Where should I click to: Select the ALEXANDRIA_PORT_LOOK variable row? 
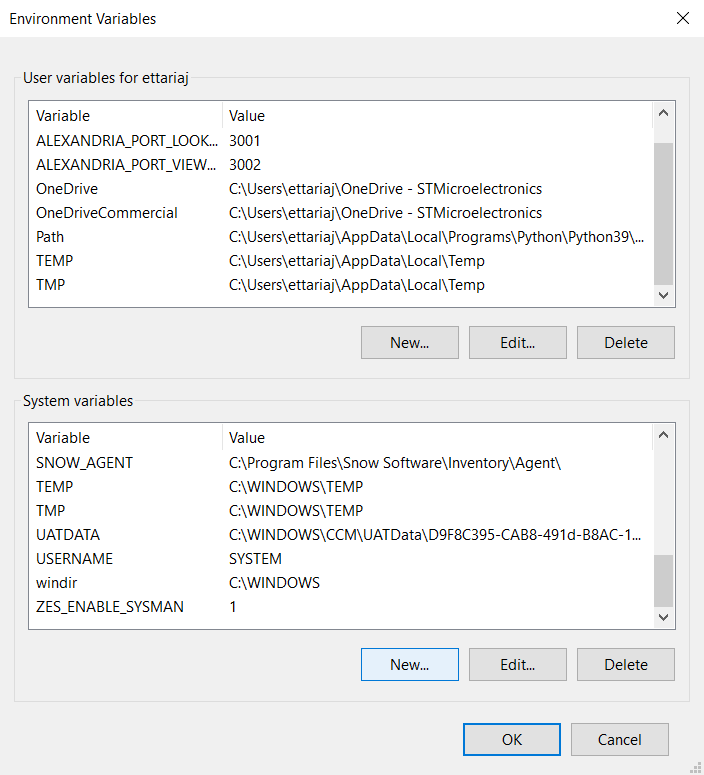click(x=125, y=141)
